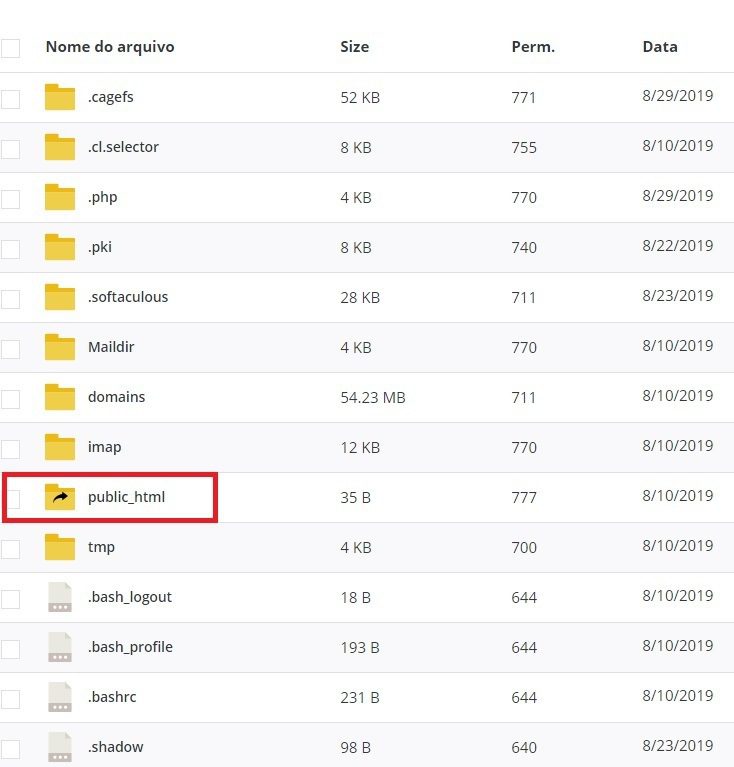The width and height of the screenshot is (734, 767).
Task: Click the tmp folder icon
Action: (60, 547)
